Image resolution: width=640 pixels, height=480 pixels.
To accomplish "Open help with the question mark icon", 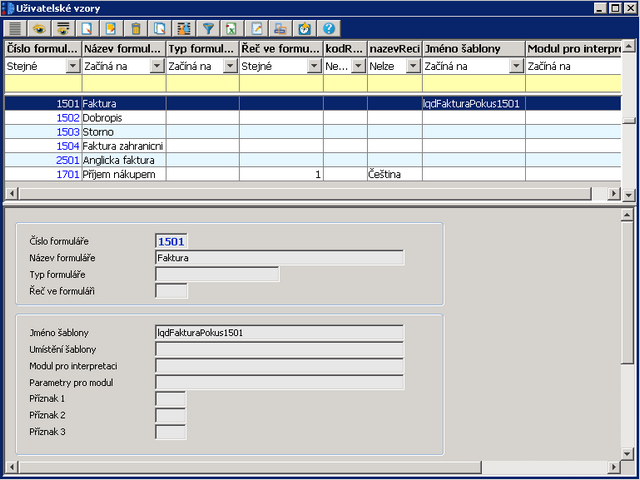I will tap(327, 29).
